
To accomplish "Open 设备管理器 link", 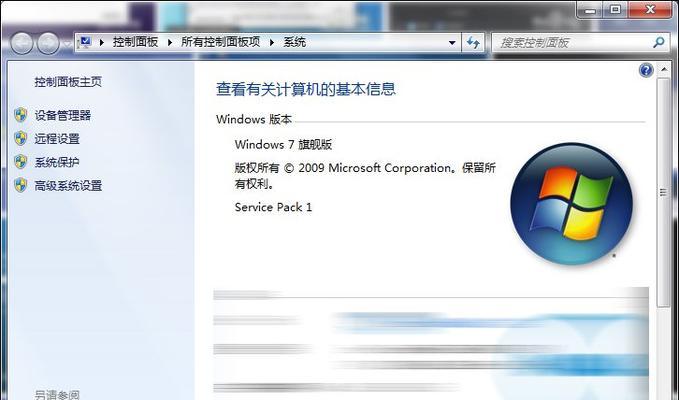I will [x=63, y=116].
